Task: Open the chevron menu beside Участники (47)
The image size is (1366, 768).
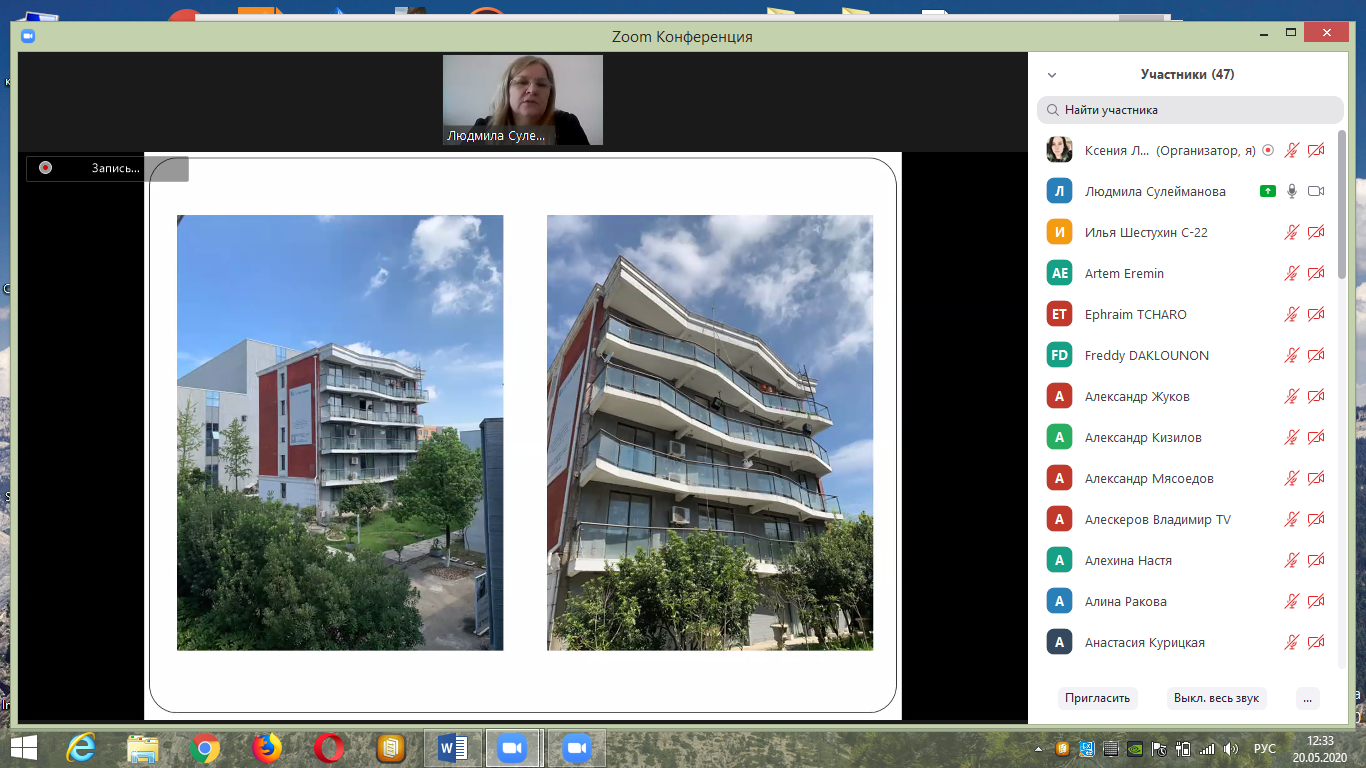Action: point(1052,75)
